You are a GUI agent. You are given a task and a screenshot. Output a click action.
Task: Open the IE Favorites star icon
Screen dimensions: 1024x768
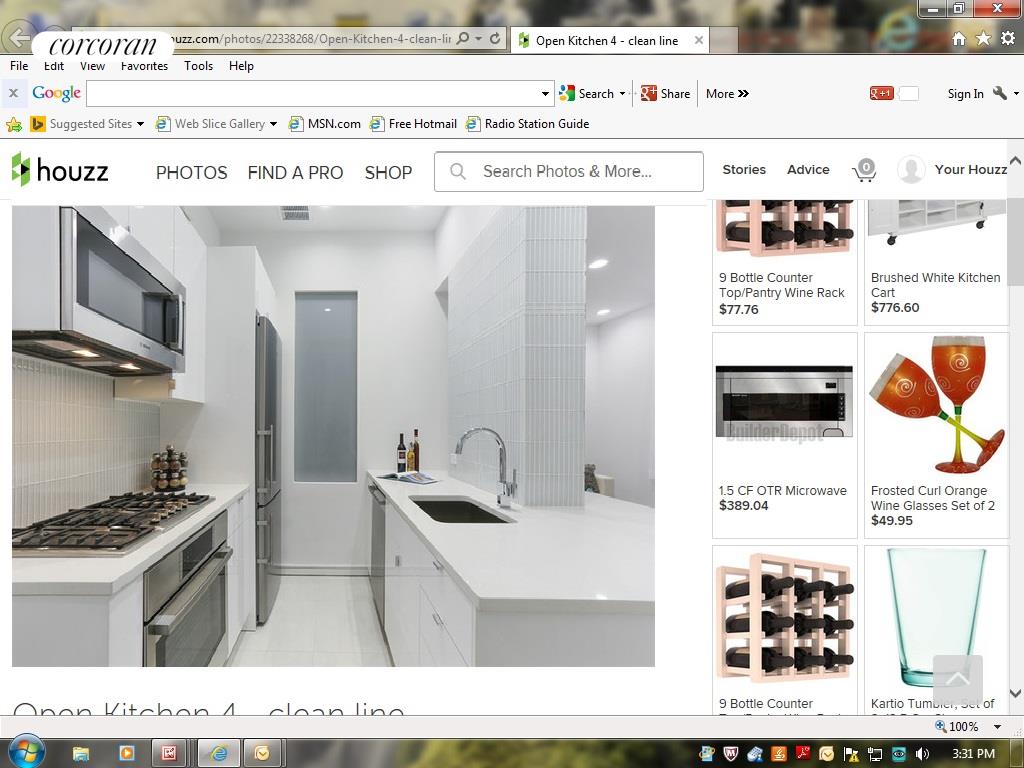click(x=983, y=39)
